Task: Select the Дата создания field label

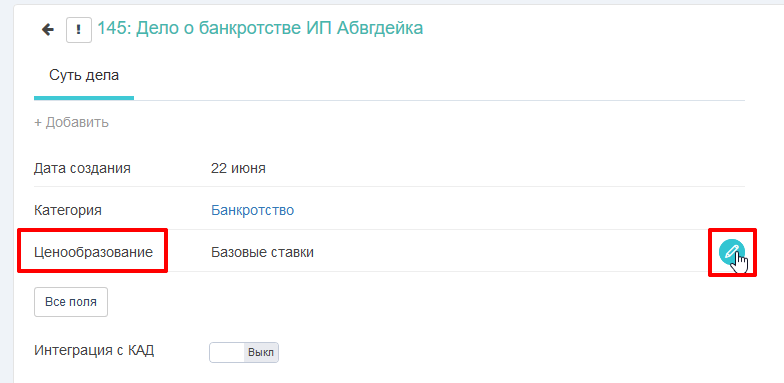Action: coord(82,168)
